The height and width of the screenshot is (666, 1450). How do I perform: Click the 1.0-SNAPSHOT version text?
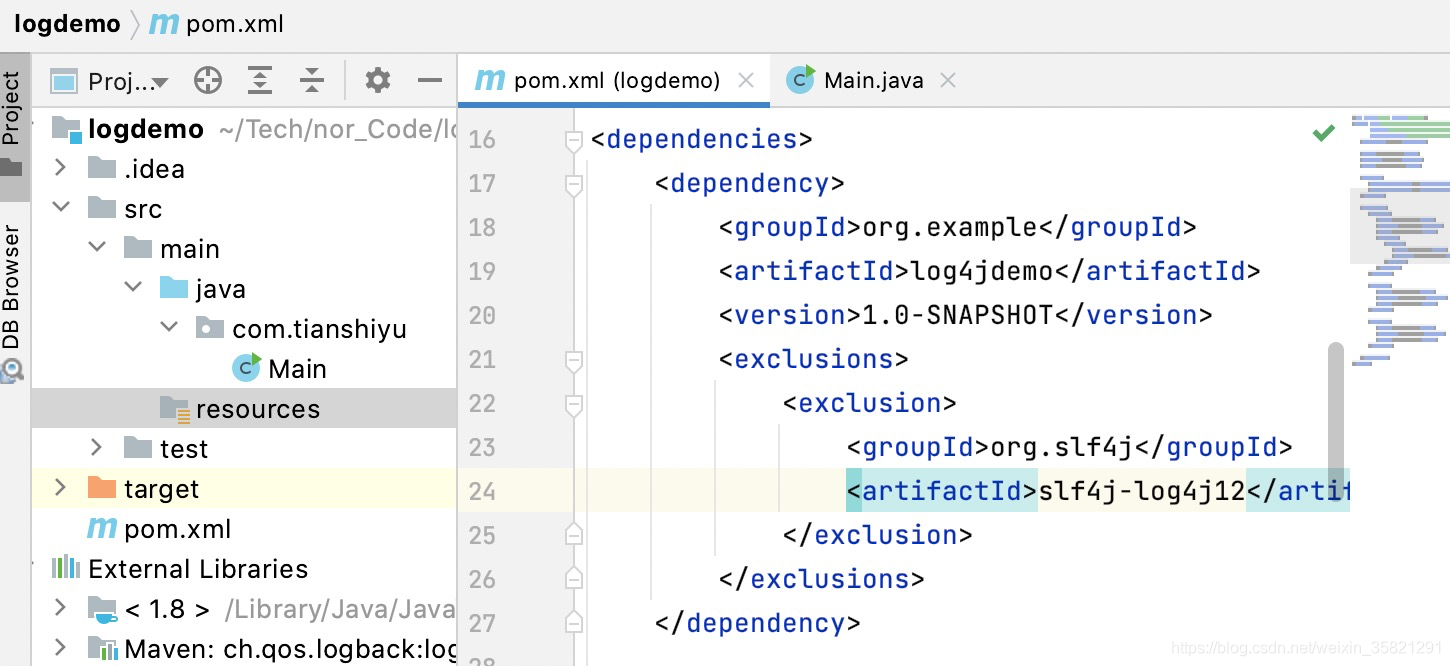click(958, 315)
